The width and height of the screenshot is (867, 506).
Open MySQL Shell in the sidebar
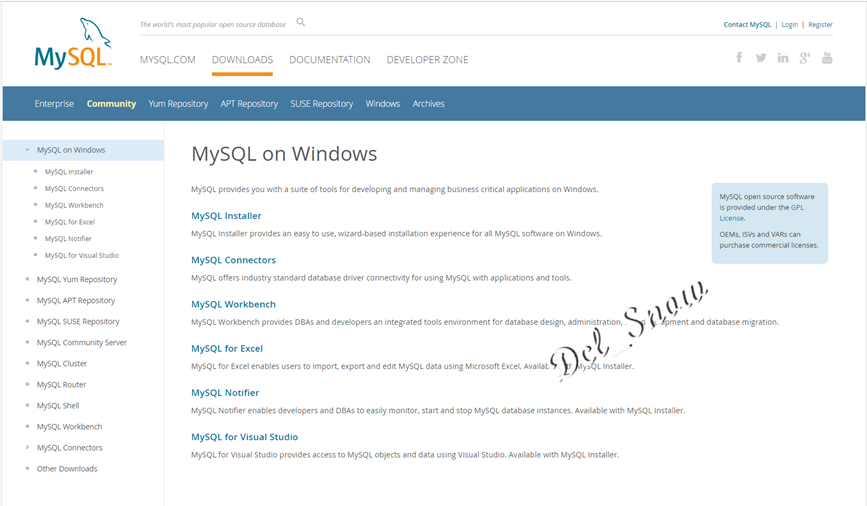point(58,405)
